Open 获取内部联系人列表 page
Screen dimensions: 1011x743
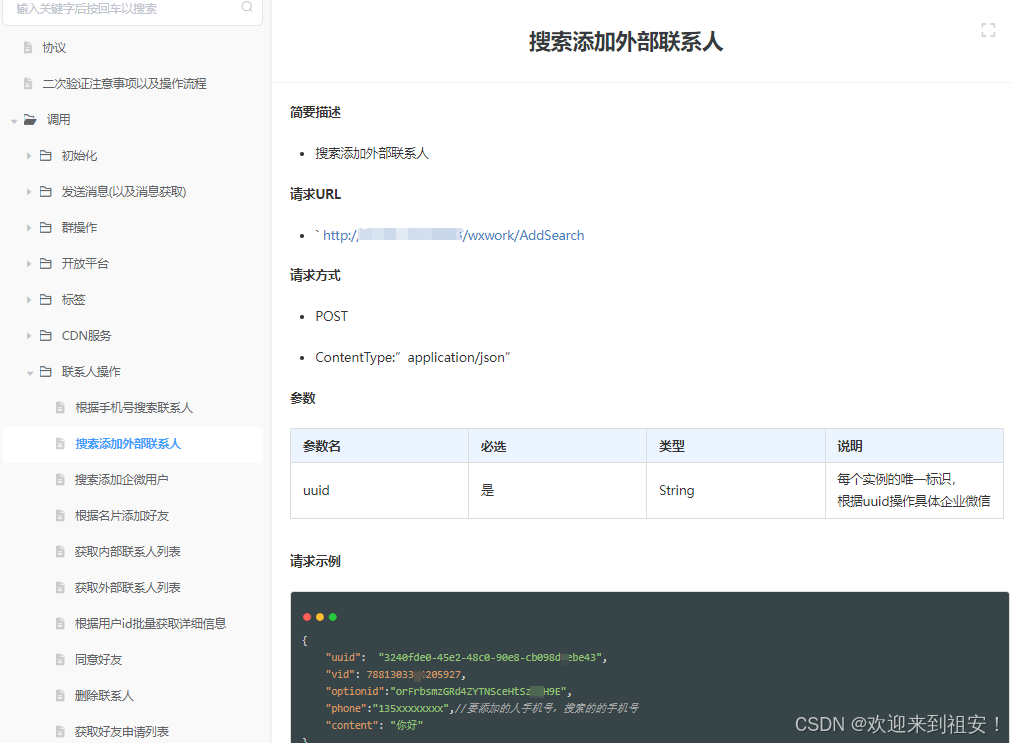pyautogui.click(x=128, y=552)
